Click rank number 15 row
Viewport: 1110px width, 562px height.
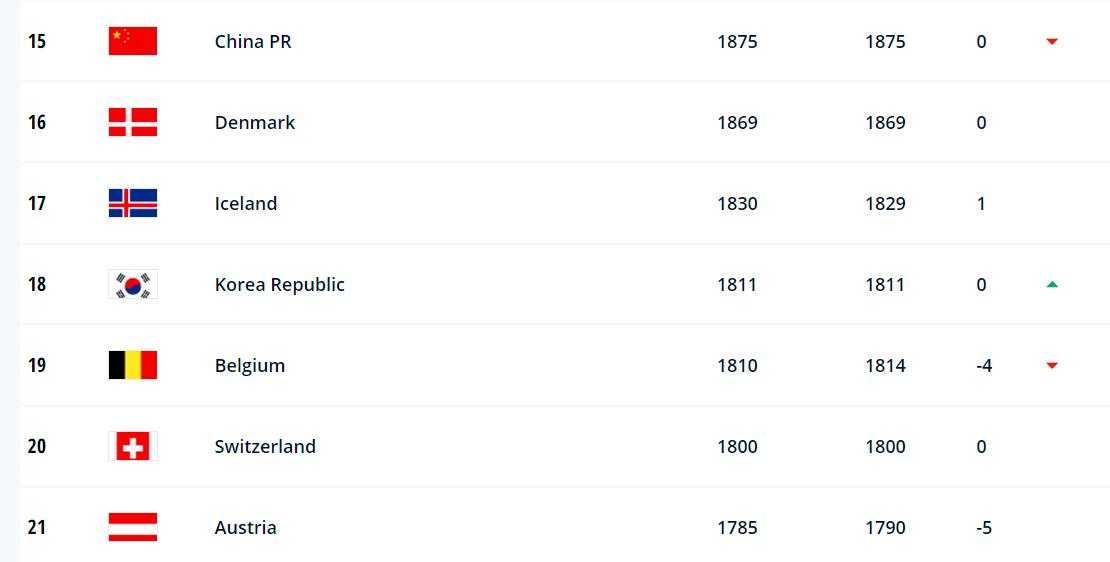coord(564,41)
